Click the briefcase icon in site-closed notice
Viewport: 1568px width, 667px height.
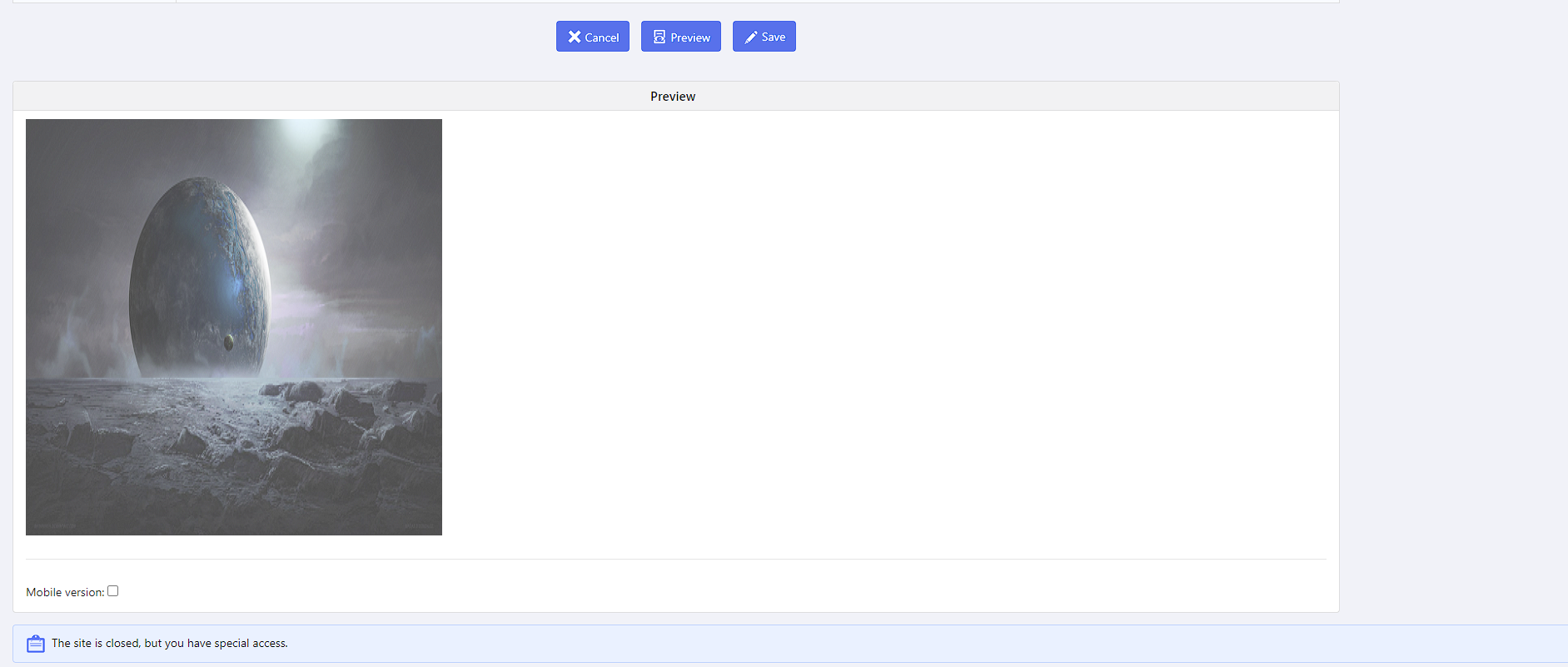(36, 644)
